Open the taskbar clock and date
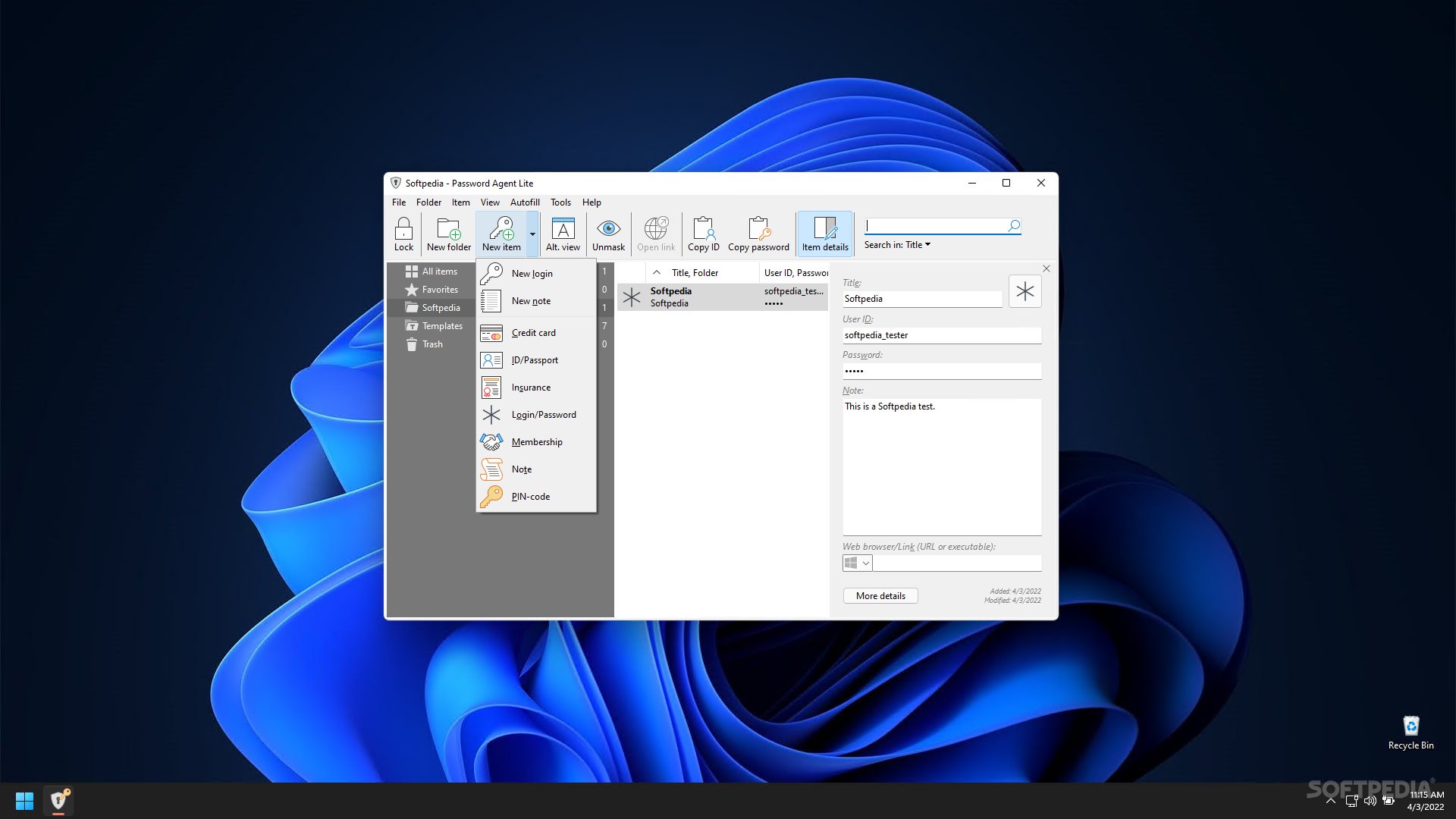The width and height of the screenshot is (1456, 819). (x=1426, y=801)
